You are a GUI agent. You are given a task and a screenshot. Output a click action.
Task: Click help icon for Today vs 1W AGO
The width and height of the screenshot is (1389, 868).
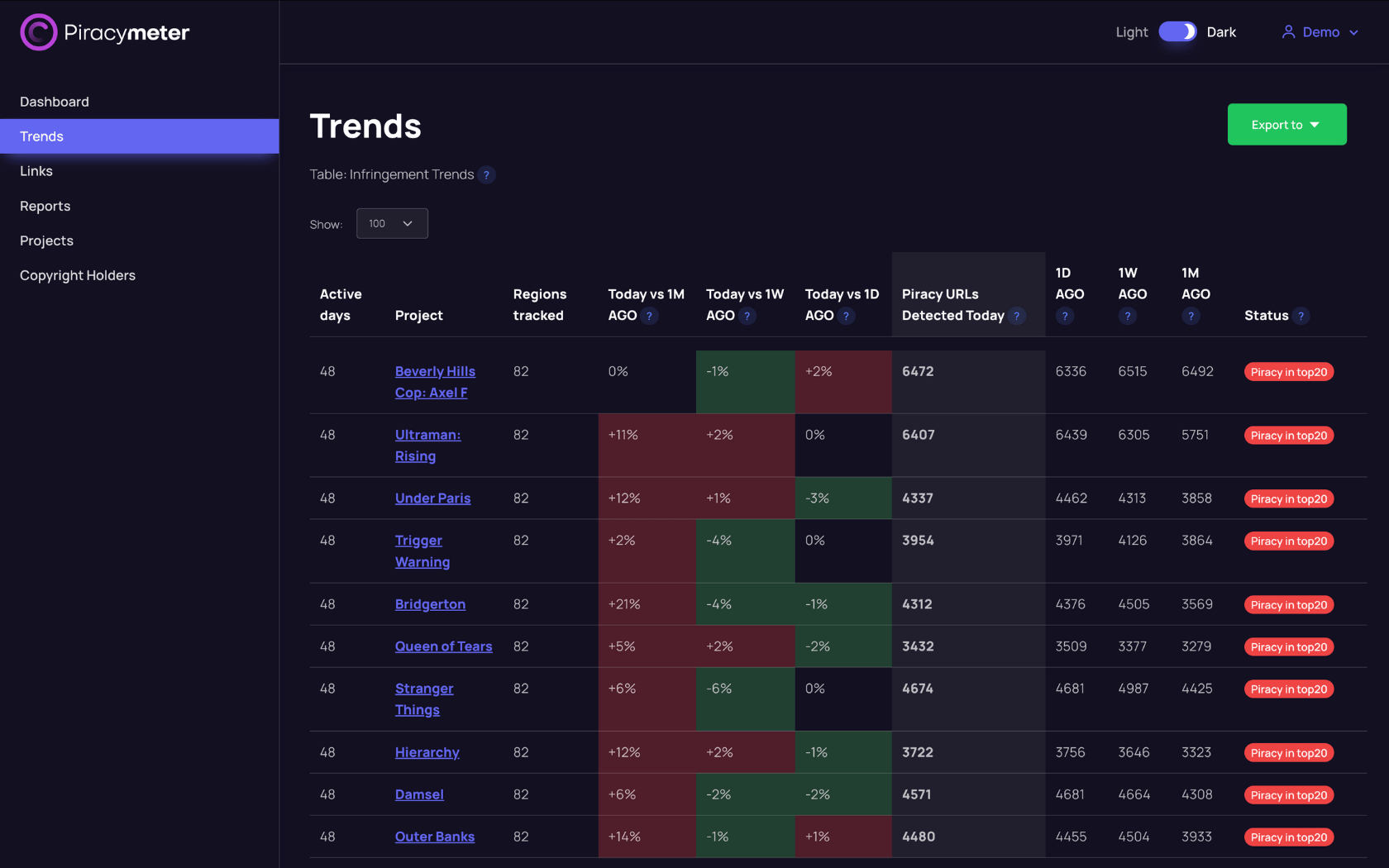click(x=747, y=316)
